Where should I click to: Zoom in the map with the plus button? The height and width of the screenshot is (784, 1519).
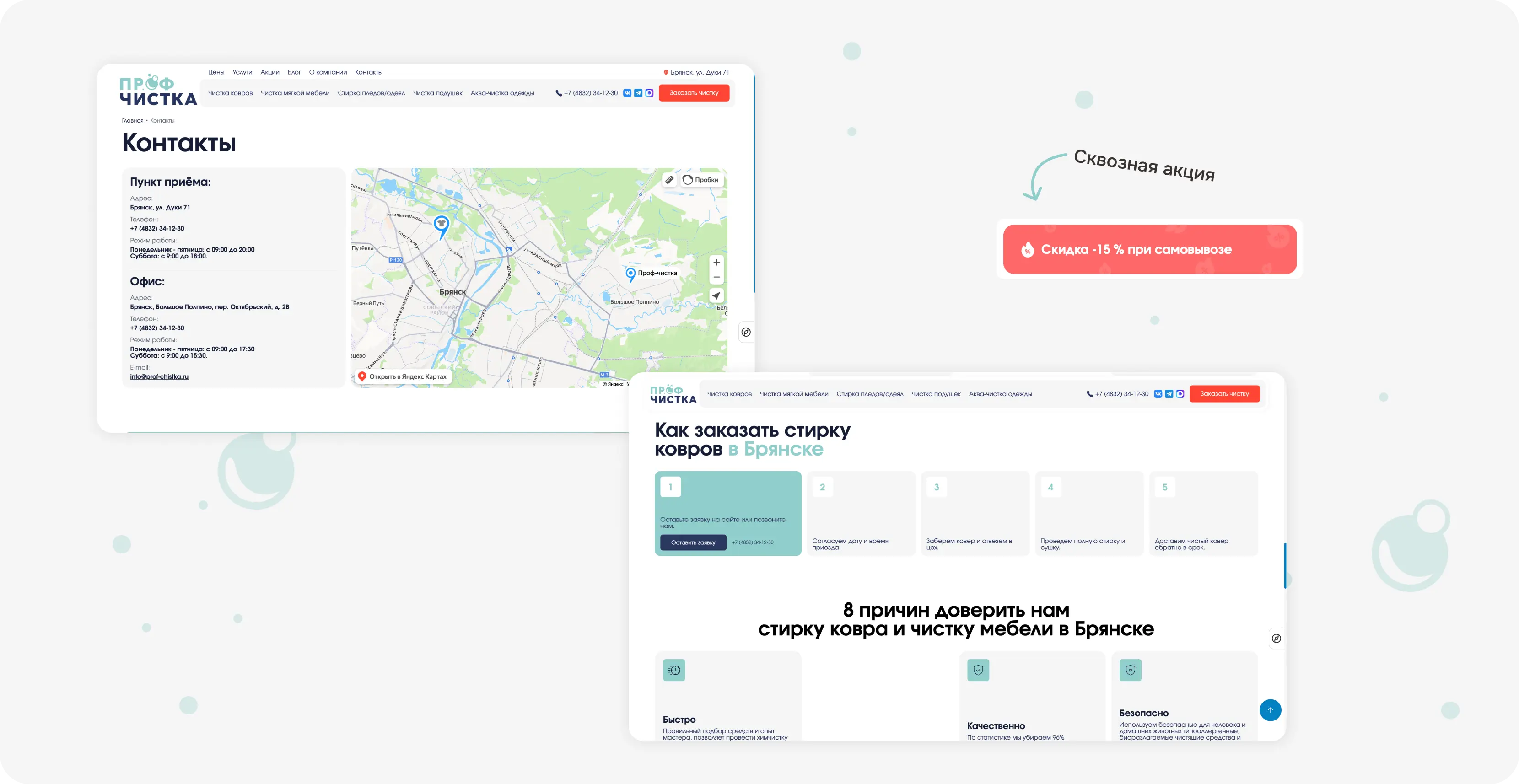click(716, 262)
